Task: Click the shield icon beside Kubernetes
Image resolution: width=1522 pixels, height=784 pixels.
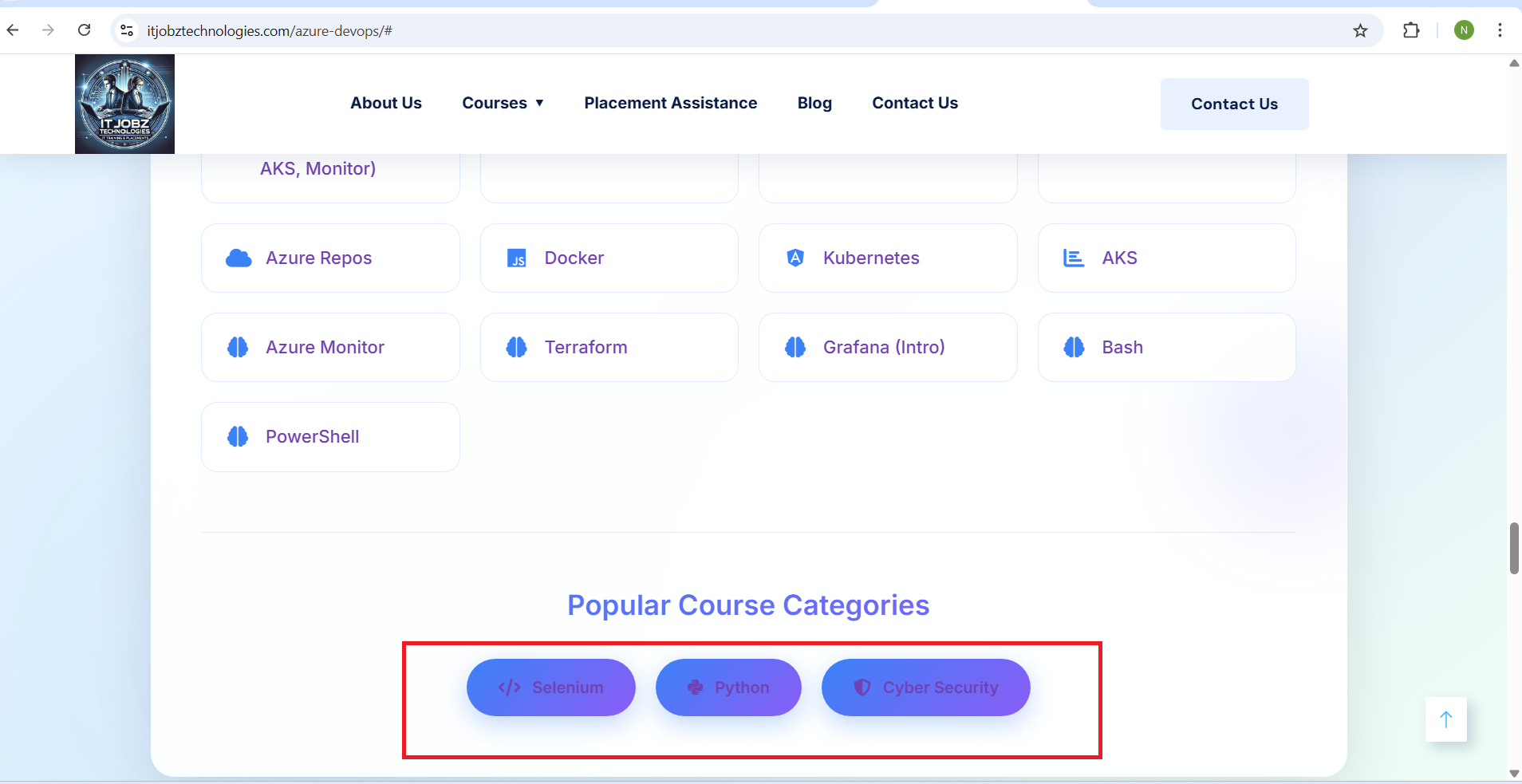Action: [x=795, y=258]
